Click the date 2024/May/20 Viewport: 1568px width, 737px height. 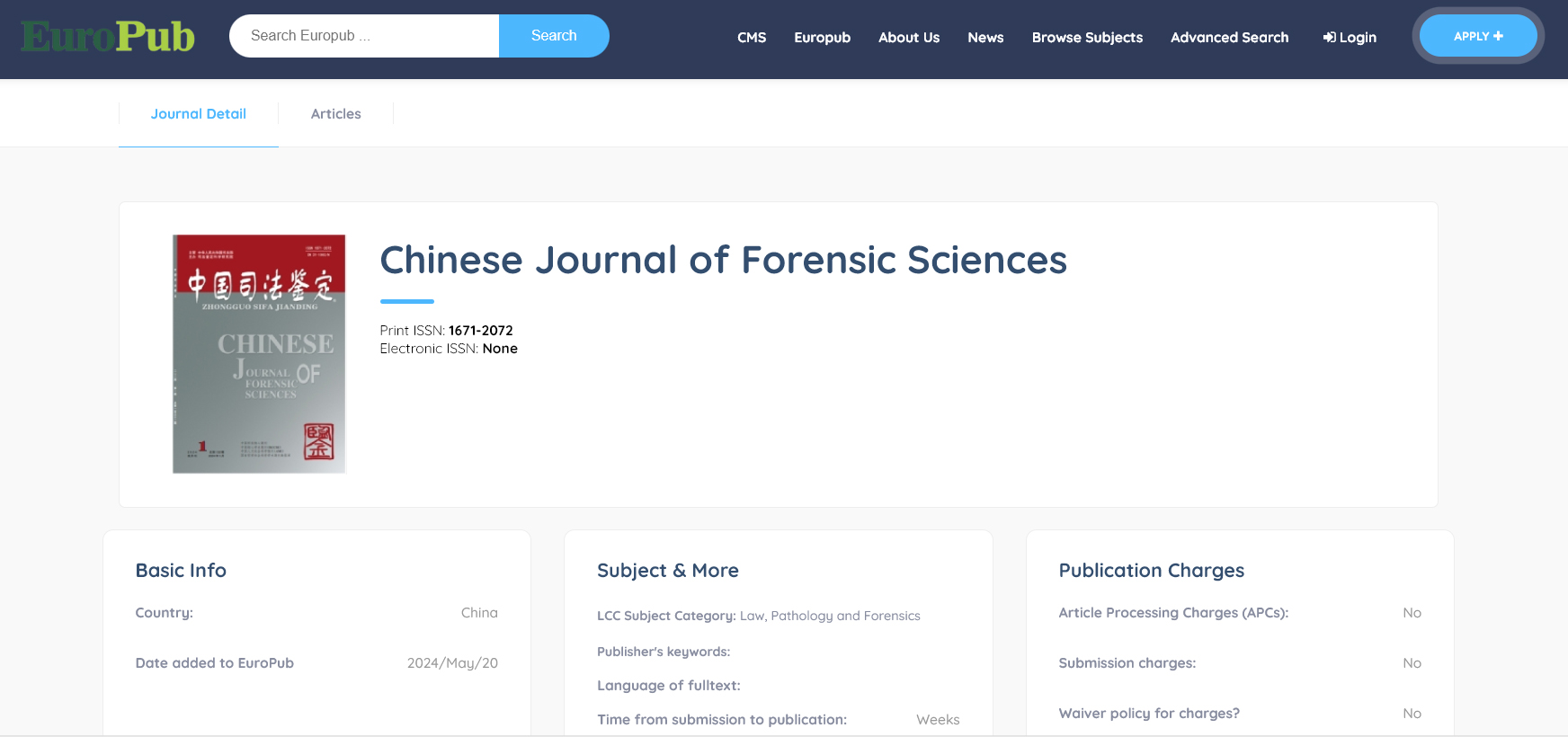tap(452, 663)
